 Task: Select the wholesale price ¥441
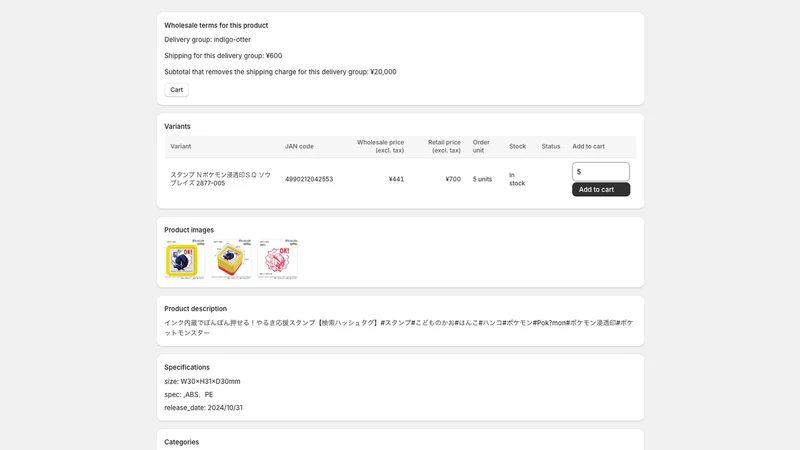tap(396, 179)
